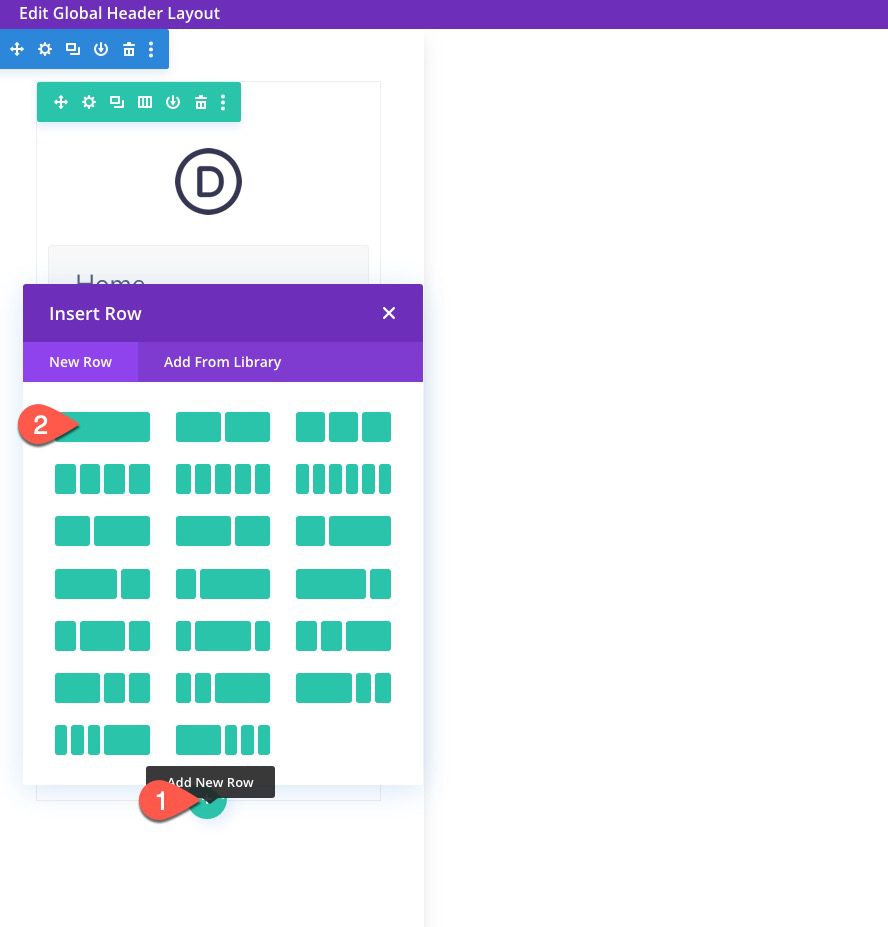Delete the section with the trash icon
Viewport: 888px width, 927px height.
click(x=129, y=49)
